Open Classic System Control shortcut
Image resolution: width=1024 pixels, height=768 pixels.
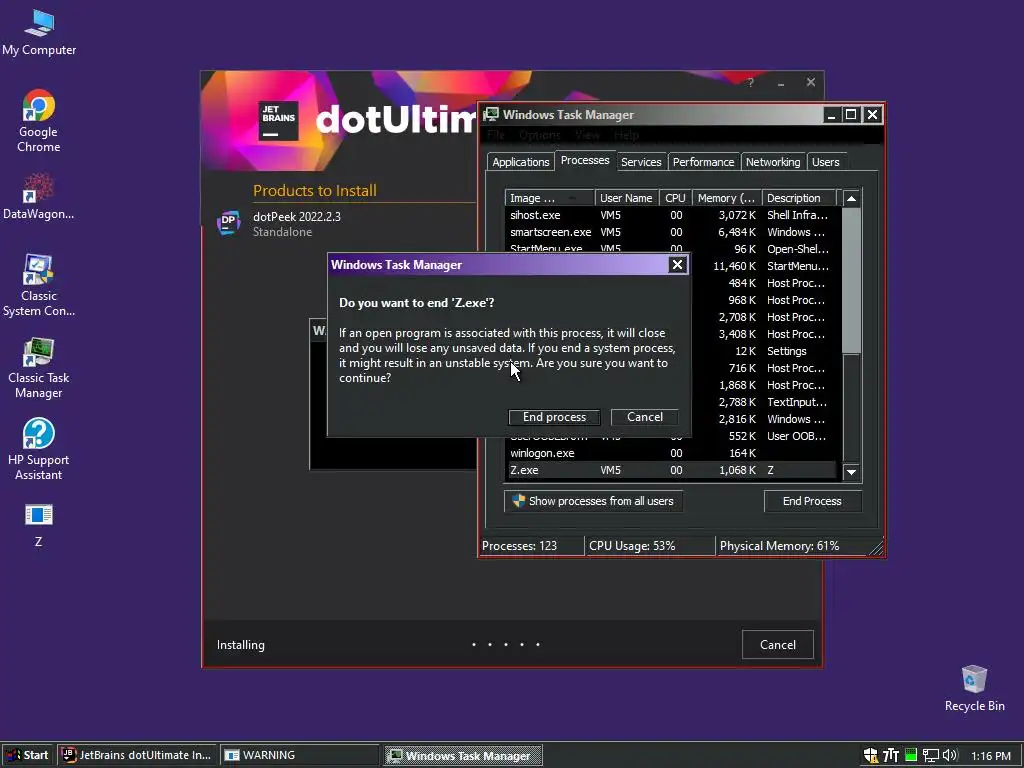click(x=39, y=285)
